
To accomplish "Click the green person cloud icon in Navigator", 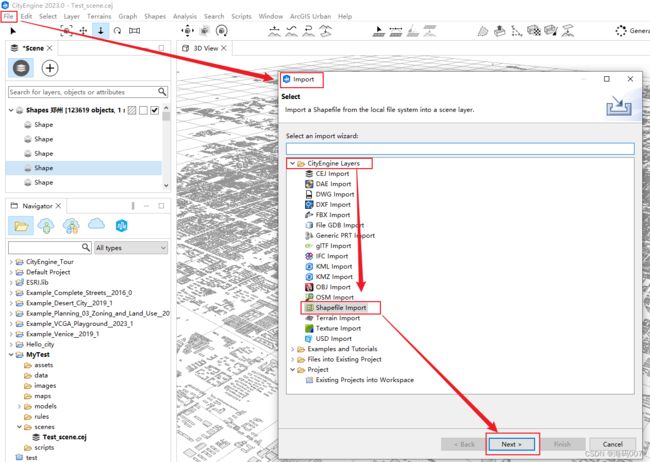I will point(46,226).
